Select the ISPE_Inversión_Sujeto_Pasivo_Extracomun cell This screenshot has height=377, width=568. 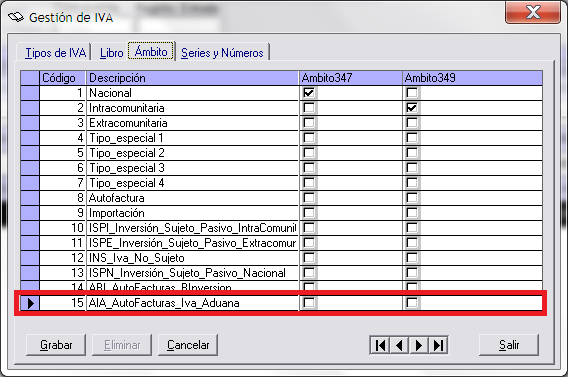point(192,243)
